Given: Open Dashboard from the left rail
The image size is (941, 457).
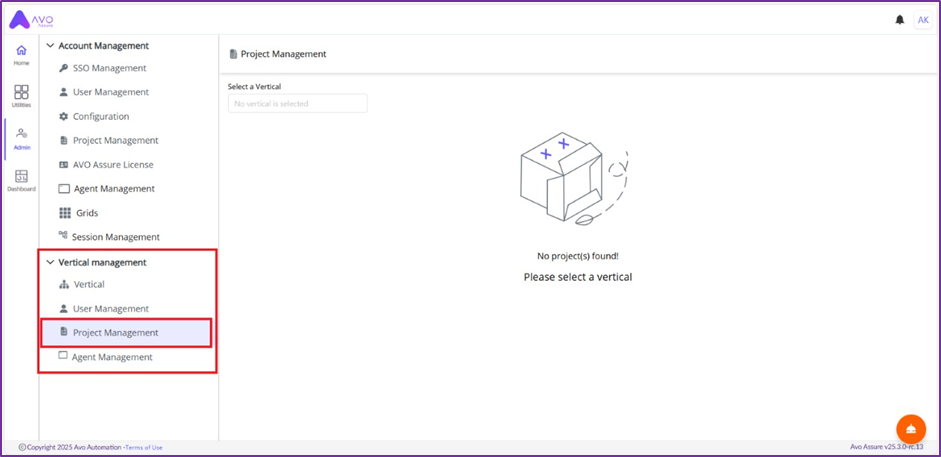Looking at the screenshot, I should 21,180.
